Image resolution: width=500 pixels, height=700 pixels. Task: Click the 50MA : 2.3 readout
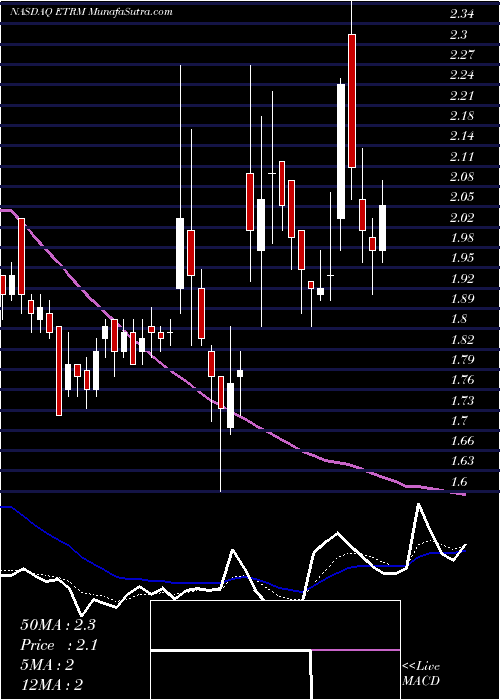point(58,625)
